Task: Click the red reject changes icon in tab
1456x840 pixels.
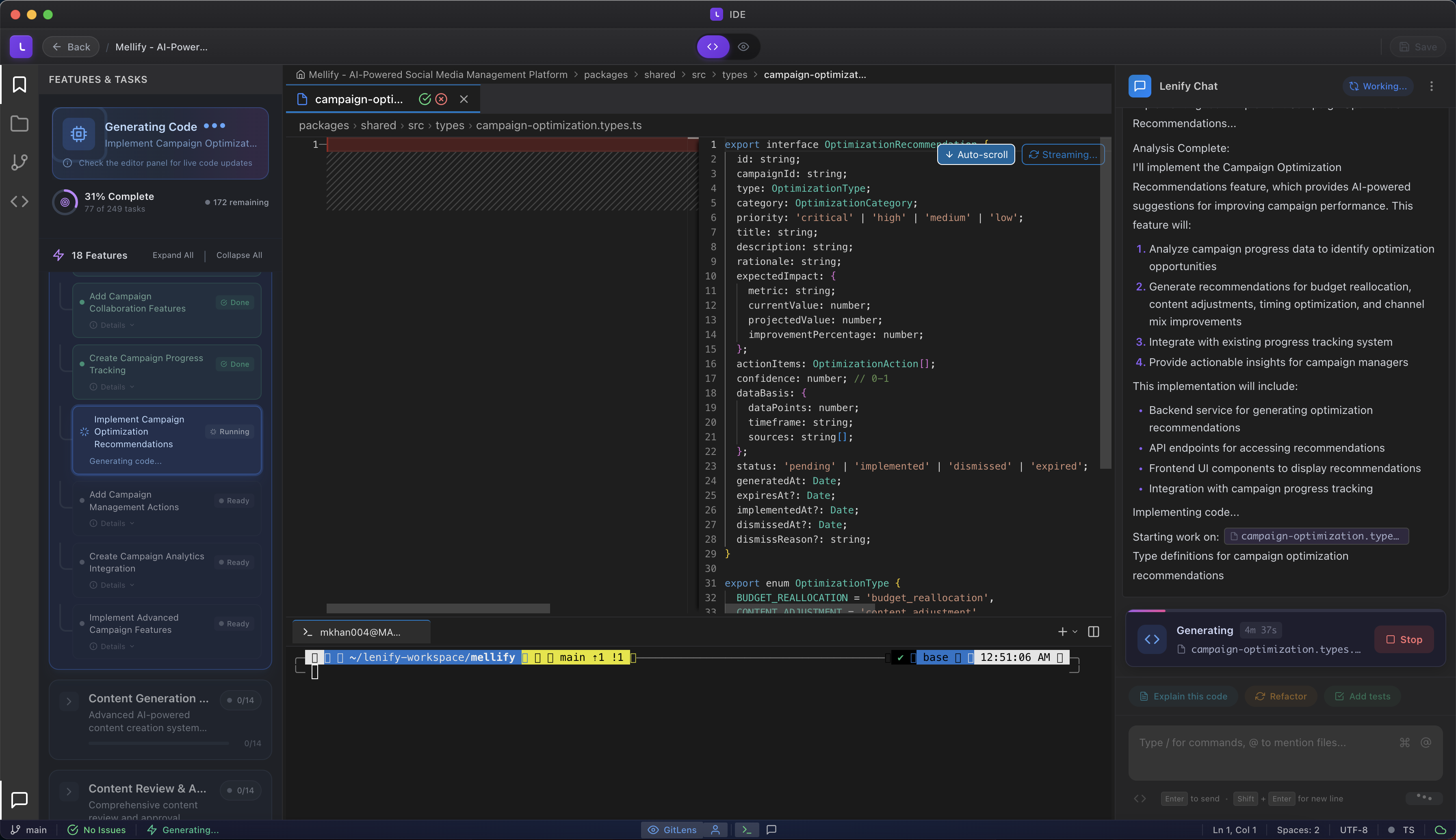Action: click(441, 99)
